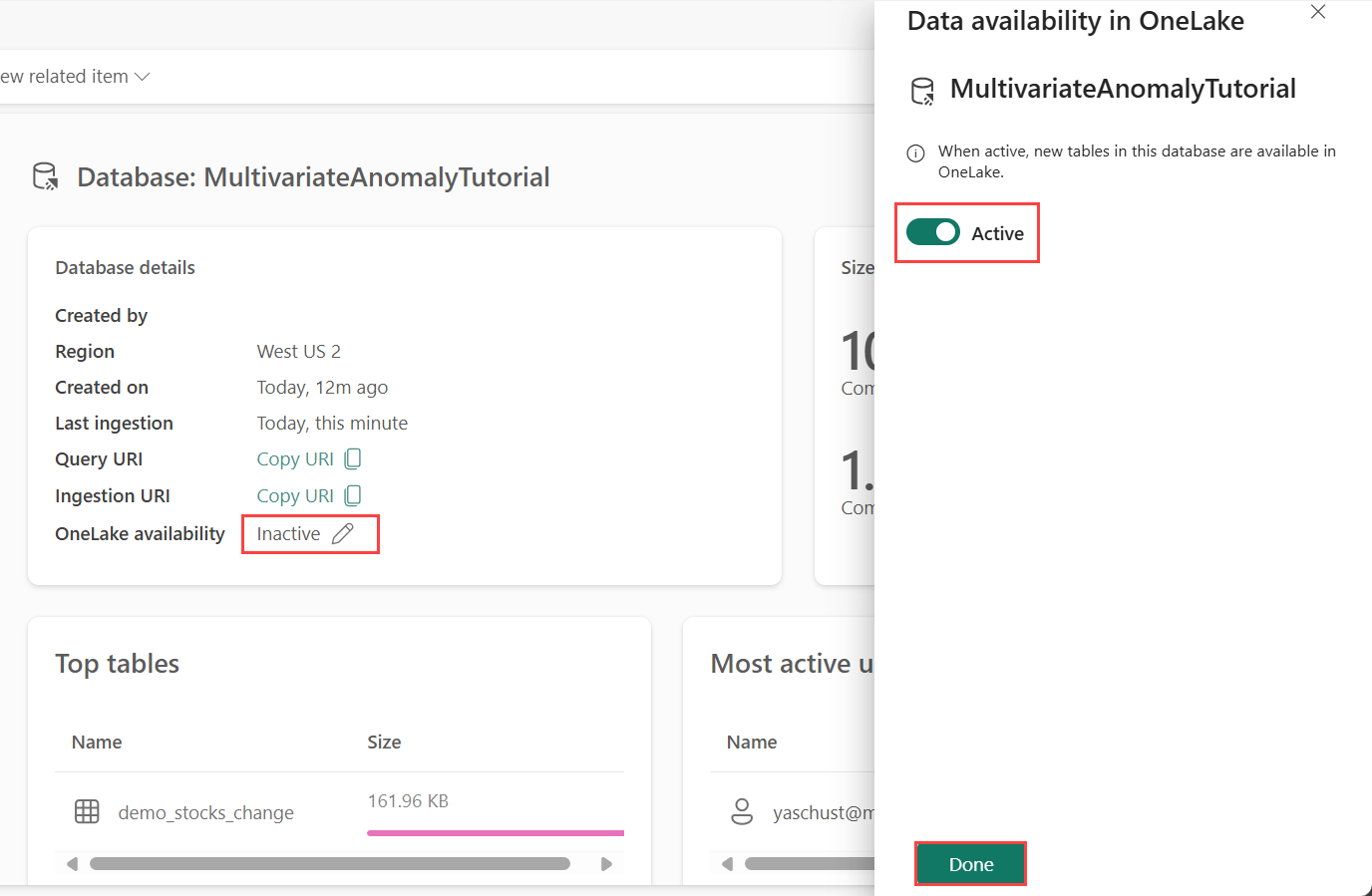The width and height of the screenshot is (1372, 896).
Task: Click the Top tables right scroll arrow
Action: click(x=606, y=864)
